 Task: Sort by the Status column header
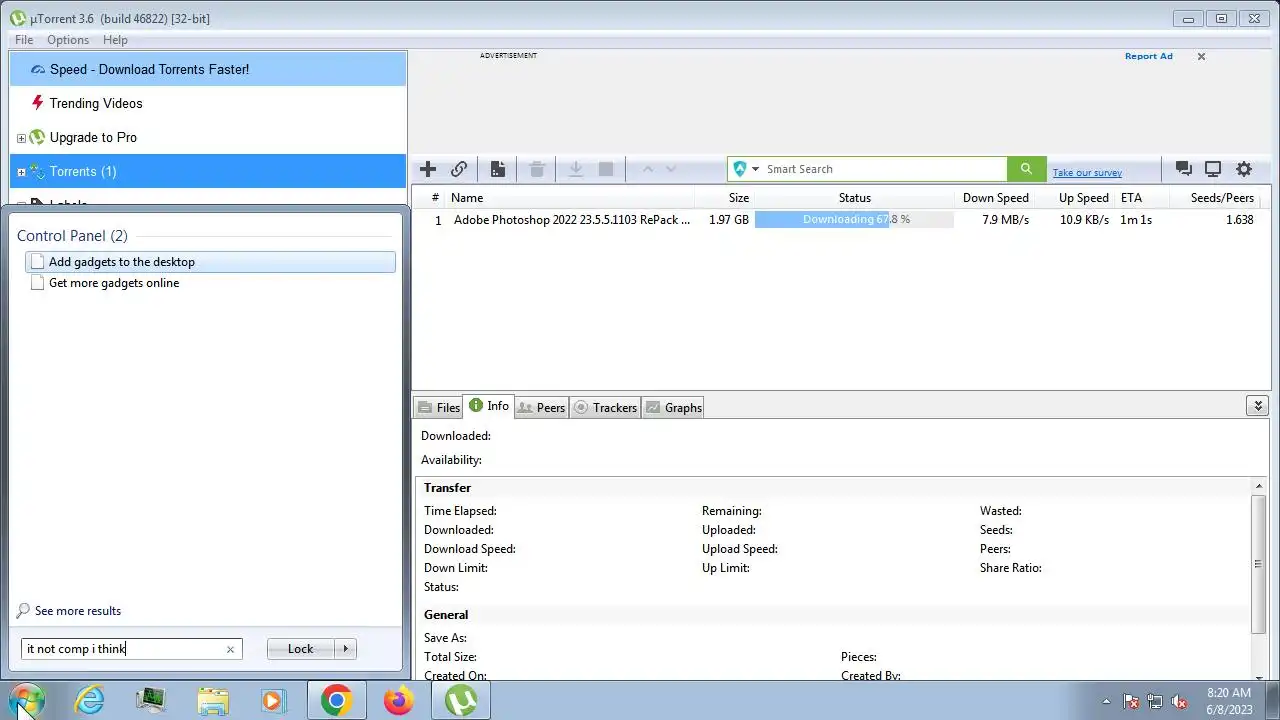pyautogui.click(x=854, y=198)
